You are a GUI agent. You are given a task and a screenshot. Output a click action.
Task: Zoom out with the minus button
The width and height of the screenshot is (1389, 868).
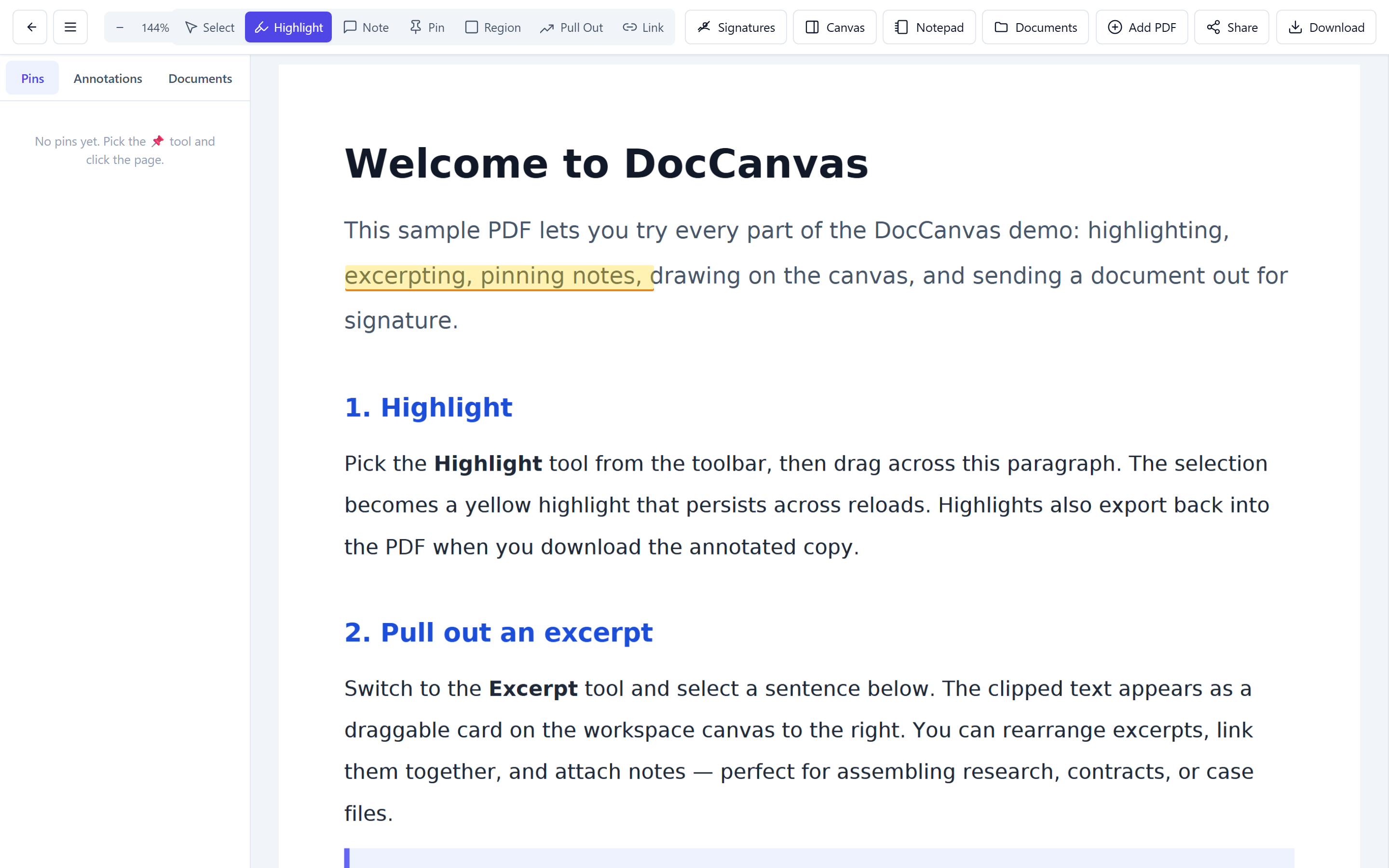pyautogui.click(x=120, y=27)
